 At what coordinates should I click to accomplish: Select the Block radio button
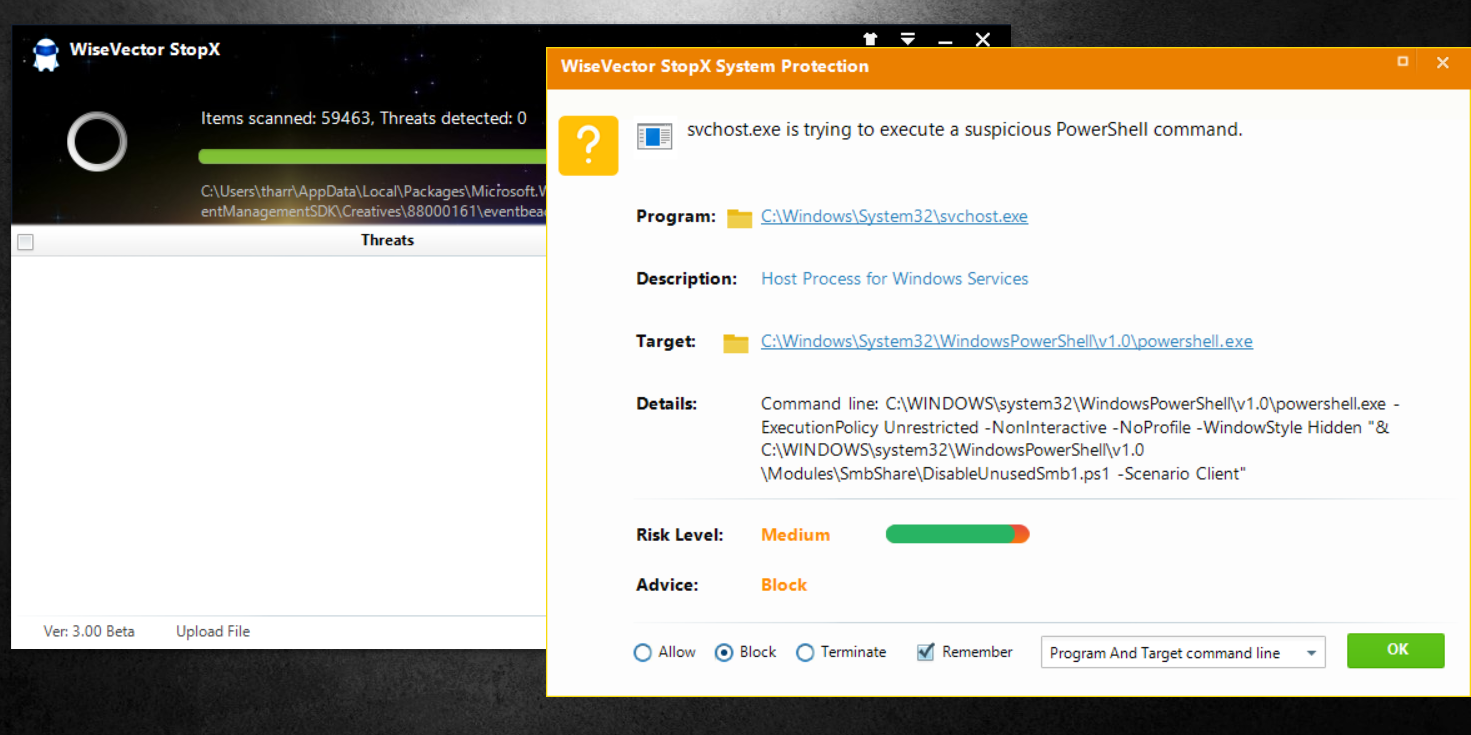[x=724, y=653]
